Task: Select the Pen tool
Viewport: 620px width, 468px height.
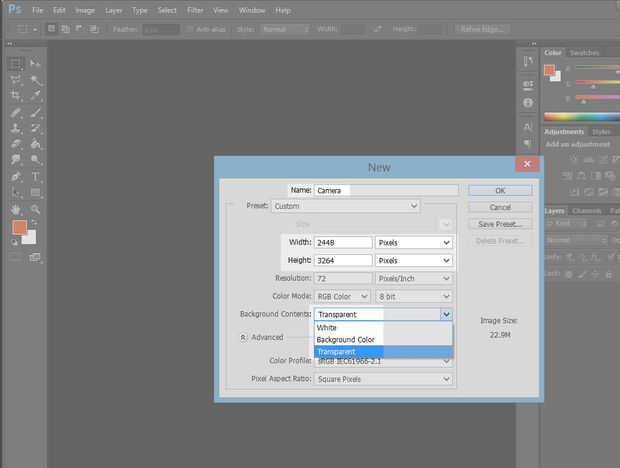Action: [15, 176]
